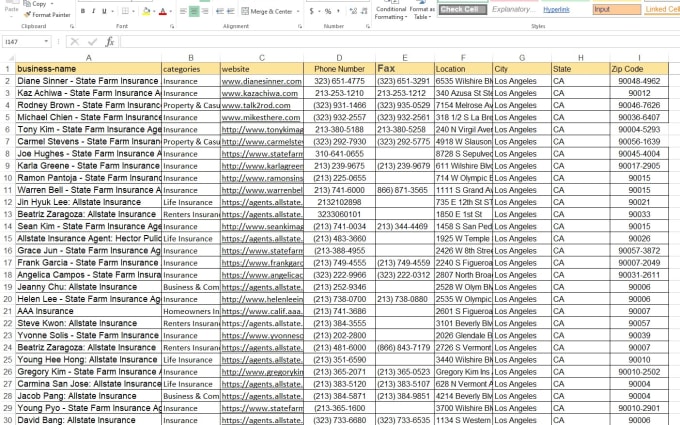Confirm entry with the checkmark icon
This screenshot has height=425, width=680.
point(92,42)
